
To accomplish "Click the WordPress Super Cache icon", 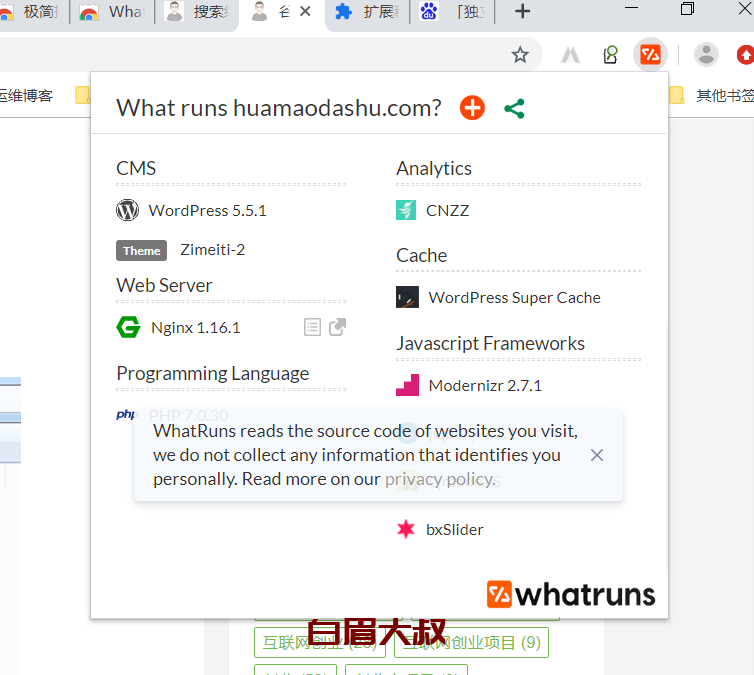I will coord(407,297).
